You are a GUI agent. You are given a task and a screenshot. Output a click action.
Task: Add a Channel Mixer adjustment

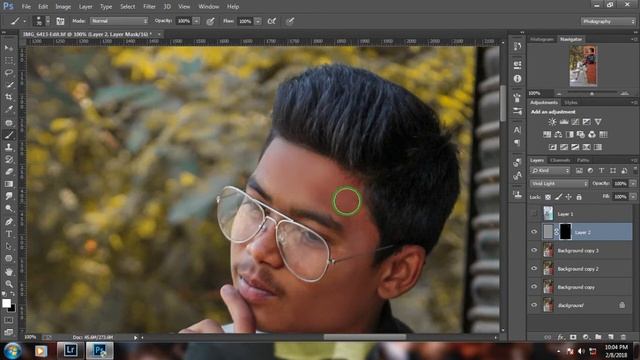(592, 134)
